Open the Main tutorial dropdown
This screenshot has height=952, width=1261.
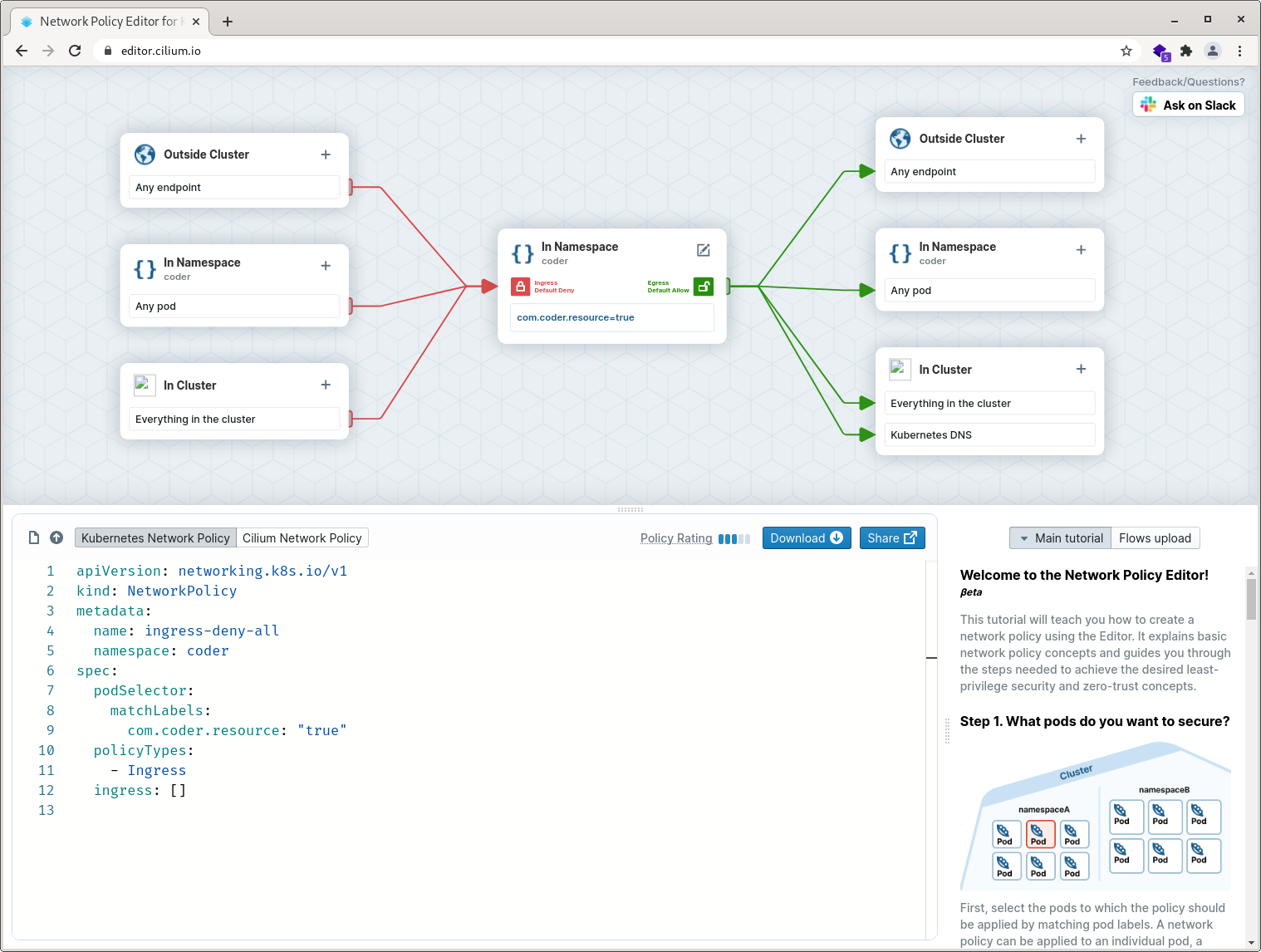pos(1060,538)
